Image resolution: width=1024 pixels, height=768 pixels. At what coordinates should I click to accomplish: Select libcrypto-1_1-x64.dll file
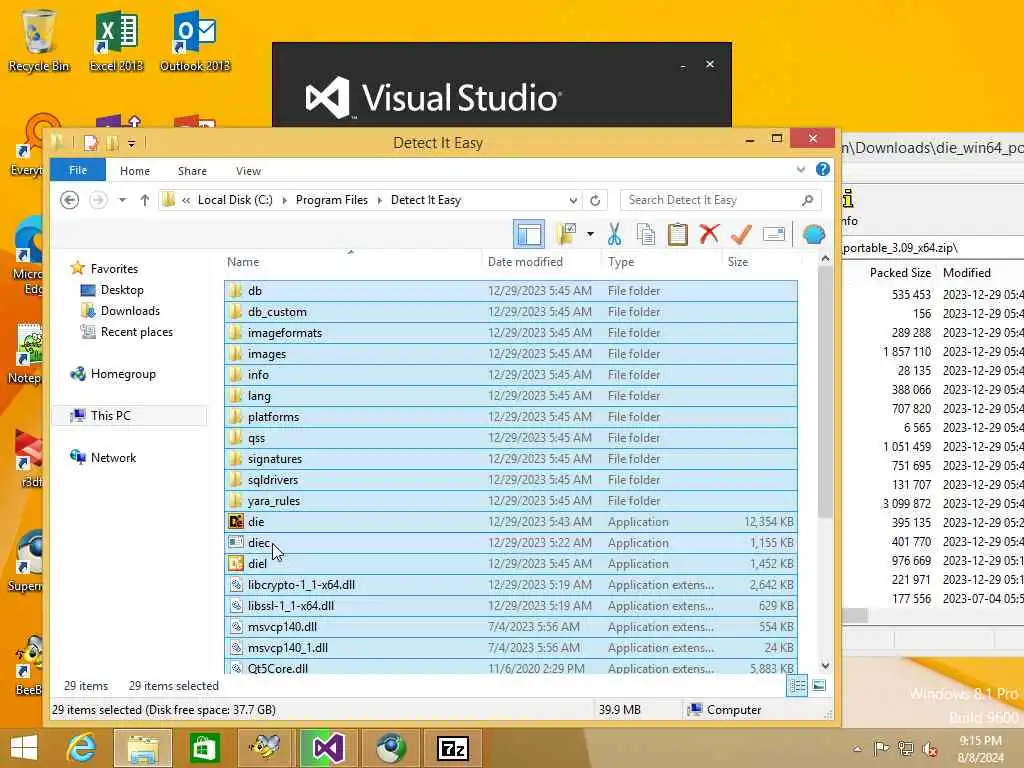[511, 584]
